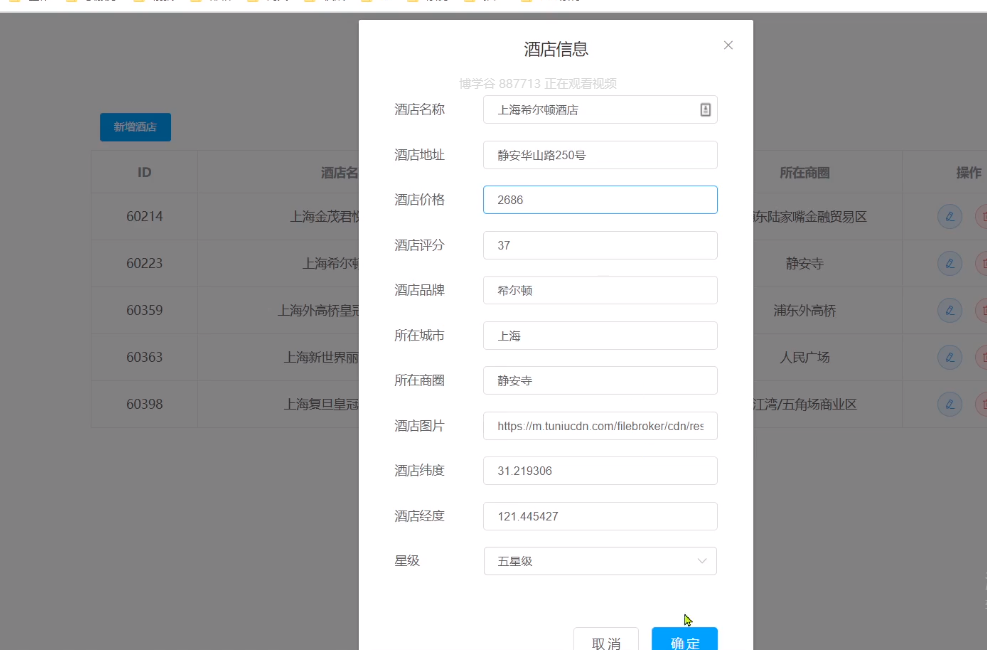Click table cell ID 60359
Viewport: 987px width, 650px height.
point(144,310)
